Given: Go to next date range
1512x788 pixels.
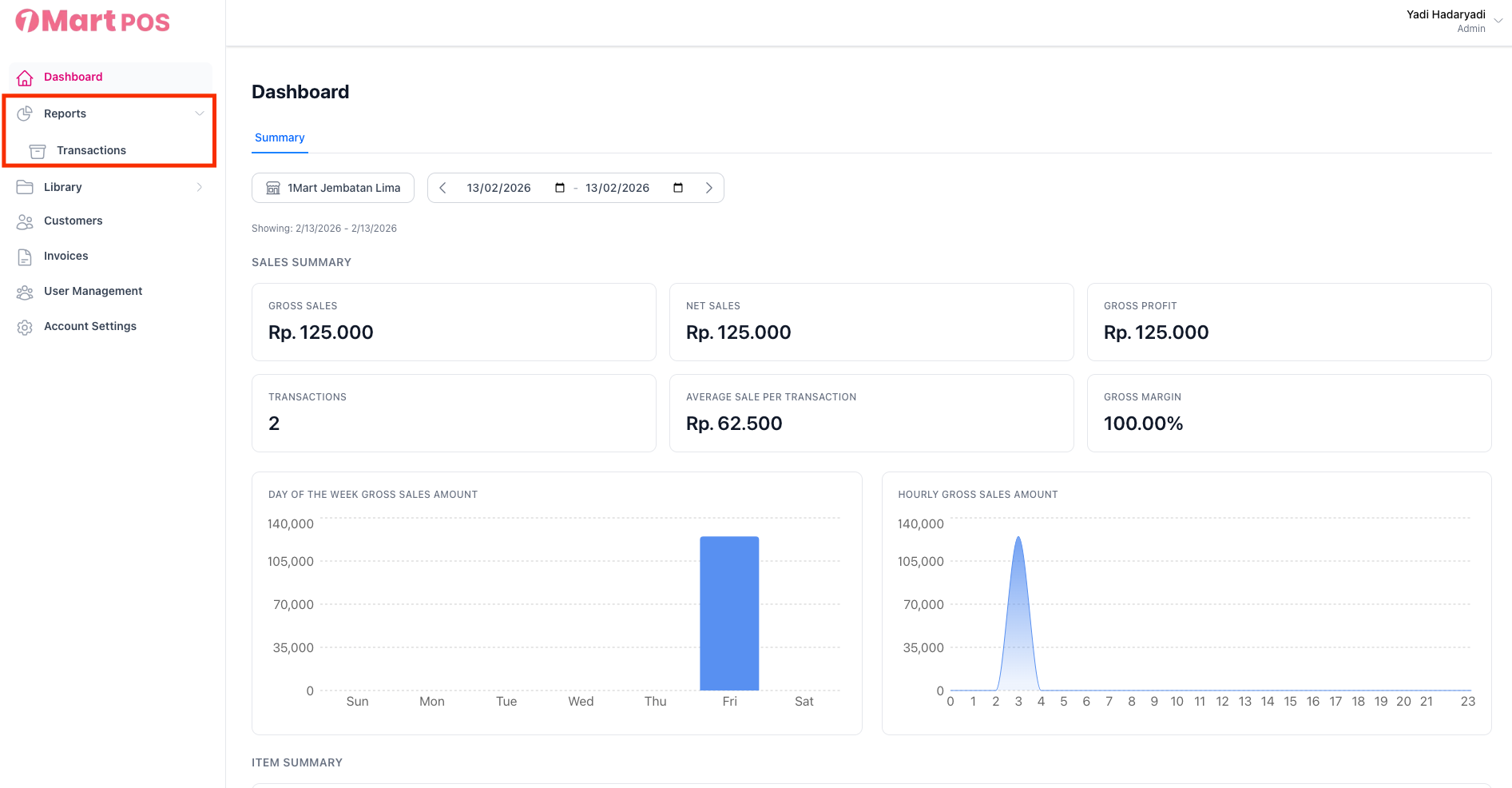Looking at the screenshot, I should click(x=708, y=188).
